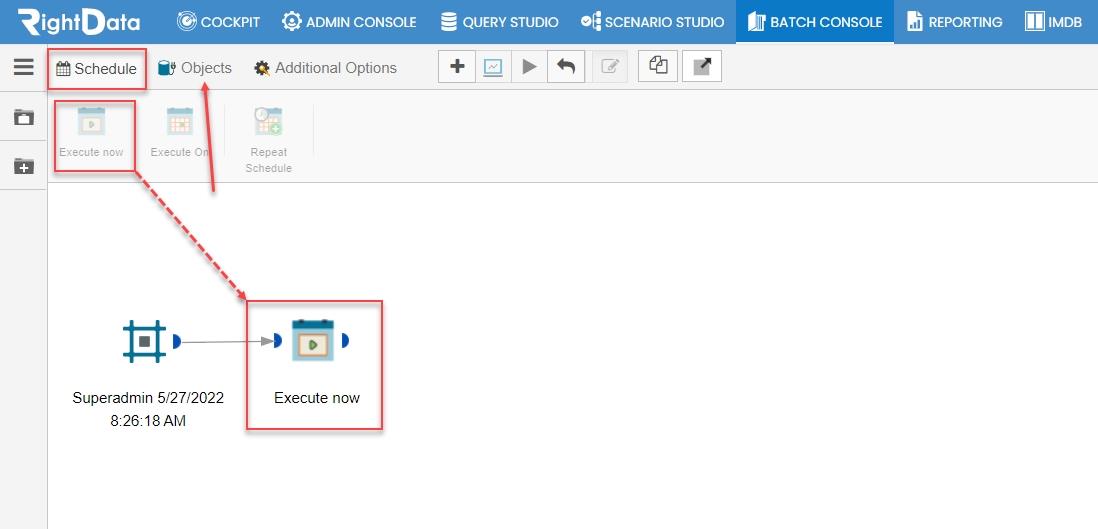This screenshot has height=529, width=1098.
Task: Click the add-folder icon in sidebar
Action: pyautogui.click(x=24, y=166)
